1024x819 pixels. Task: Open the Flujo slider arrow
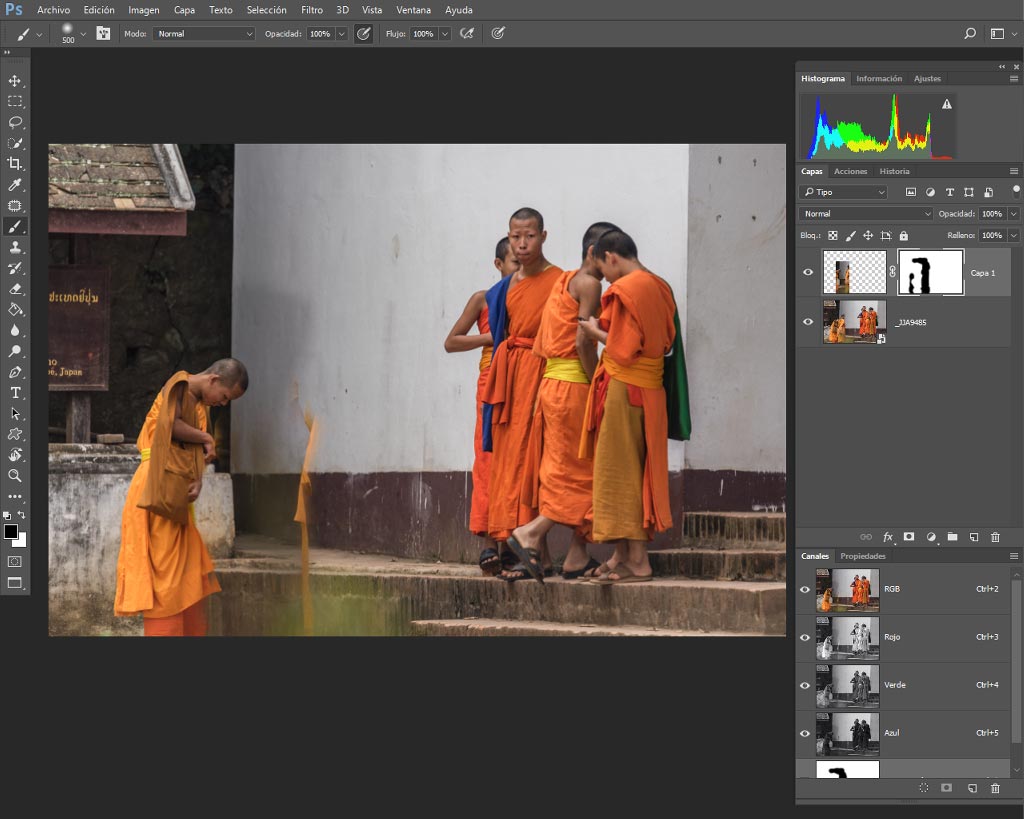[x=445, y=34]
